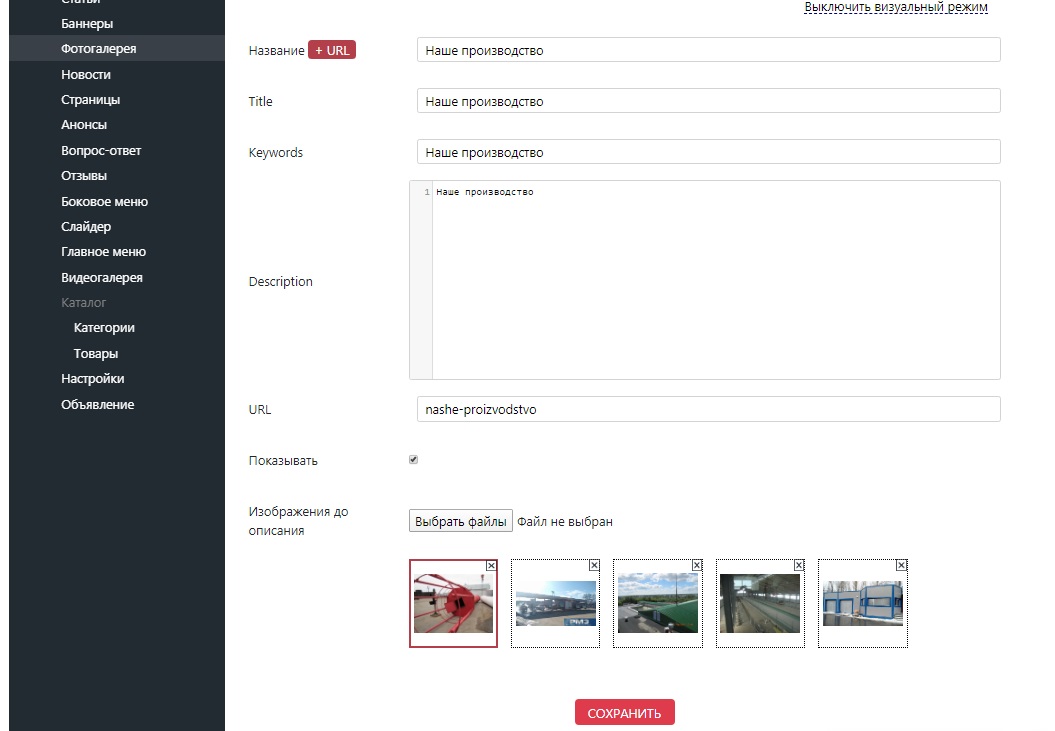Click the red + URL button
Screen dimensions: 1055x731
click(x=332, y=50)
